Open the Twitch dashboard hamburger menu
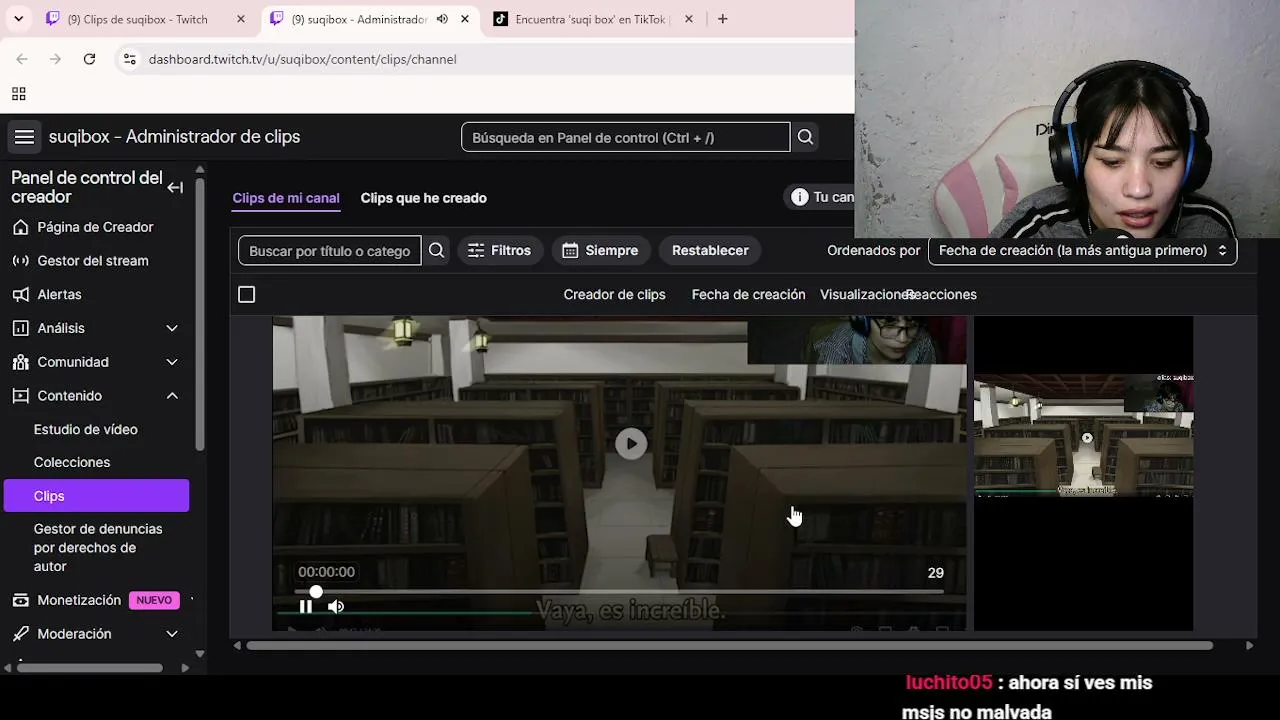The width and height of the screenshot is (1280, 720). click(x=24, y=137)
